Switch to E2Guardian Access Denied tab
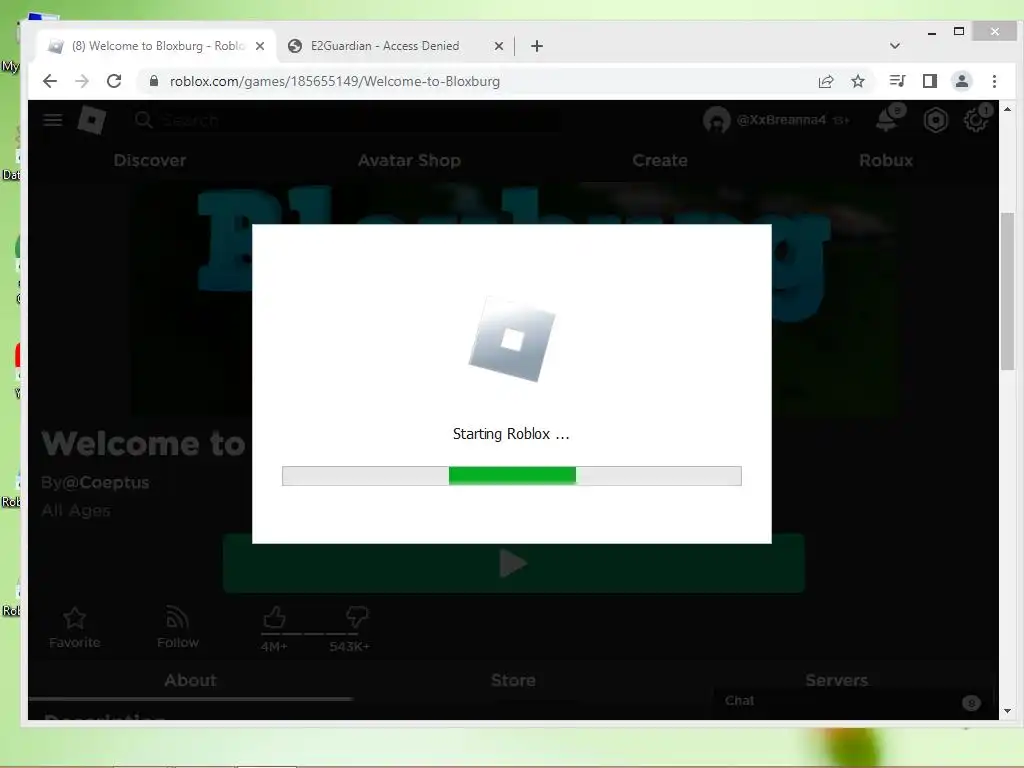The height and width of the screenshot is (768, 1024). 385,46
